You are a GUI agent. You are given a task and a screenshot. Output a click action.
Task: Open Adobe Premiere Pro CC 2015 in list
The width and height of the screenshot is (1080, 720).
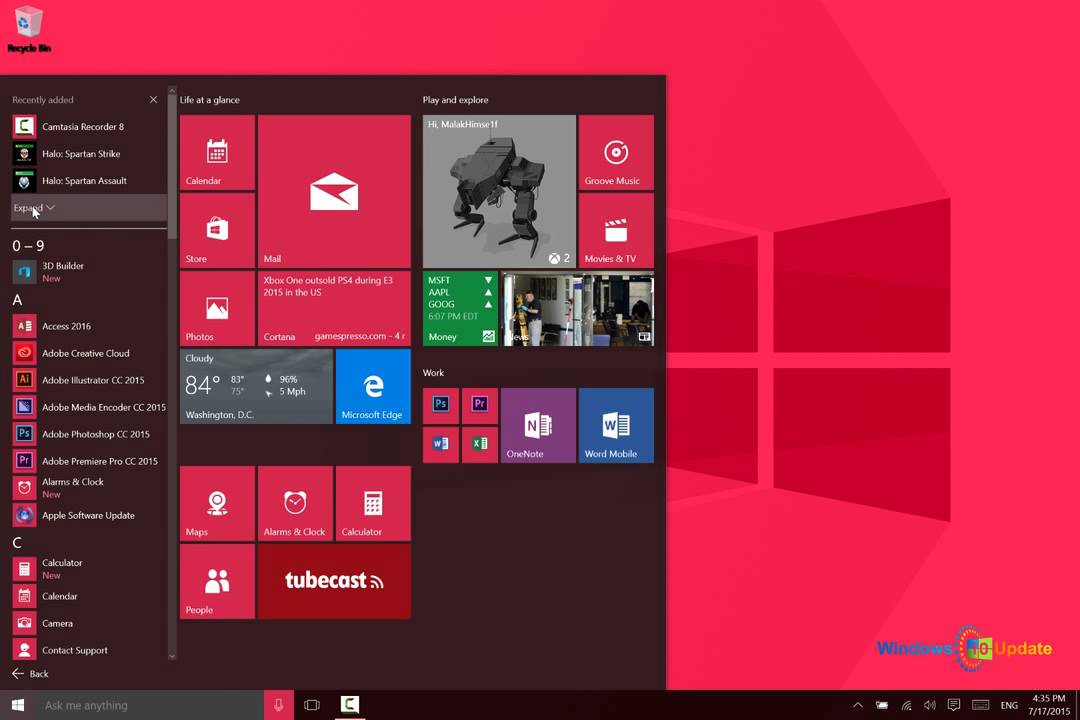pyautogui.click(x=89, y=460)
